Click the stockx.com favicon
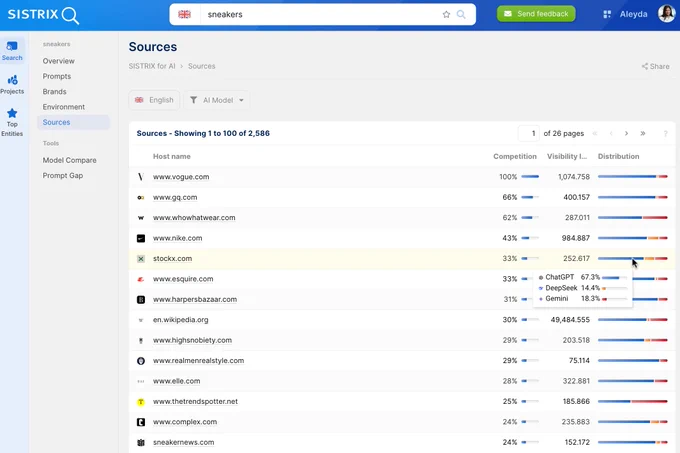The image size is (680, 453). point(141,259)
